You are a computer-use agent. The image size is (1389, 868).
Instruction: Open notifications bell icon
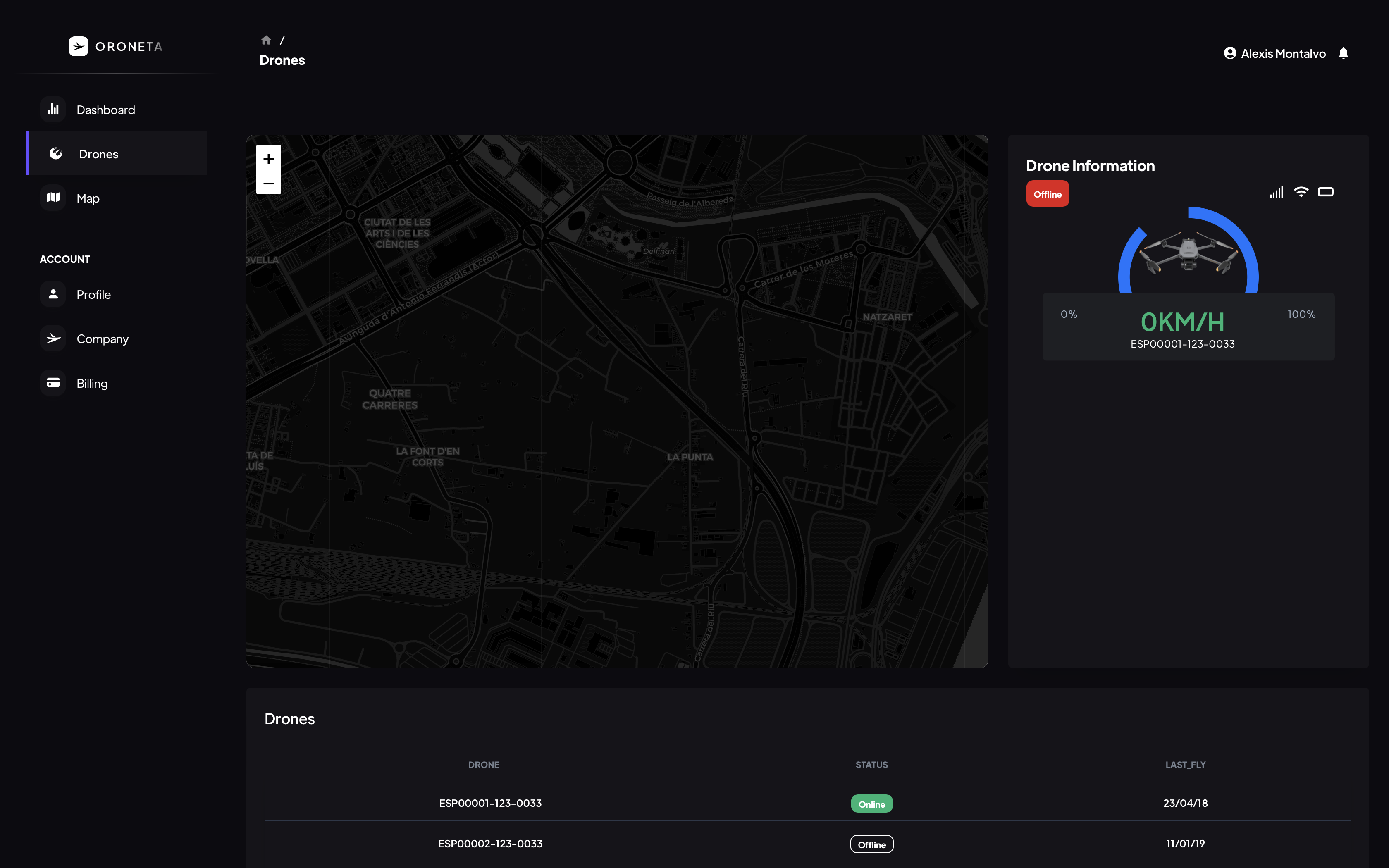(1343, 53)
